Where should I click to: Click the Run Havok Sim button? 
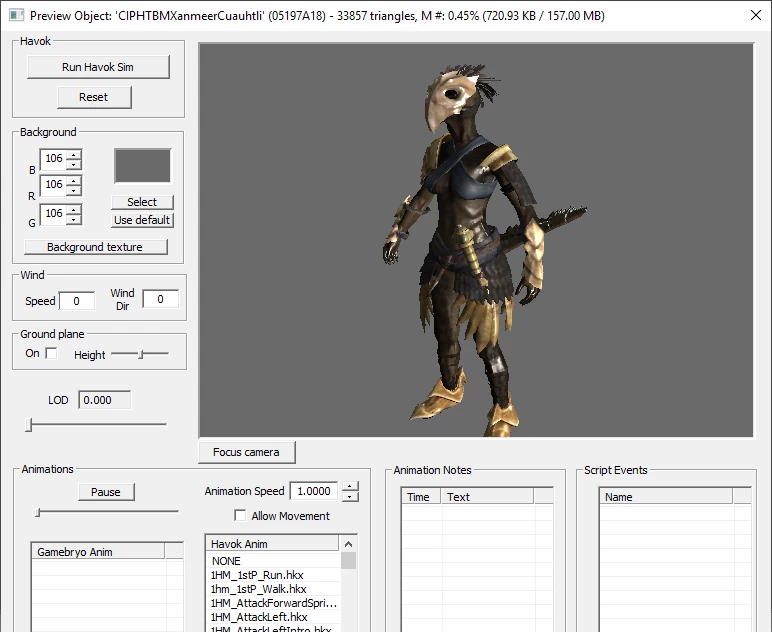click(x=98, y=67)
